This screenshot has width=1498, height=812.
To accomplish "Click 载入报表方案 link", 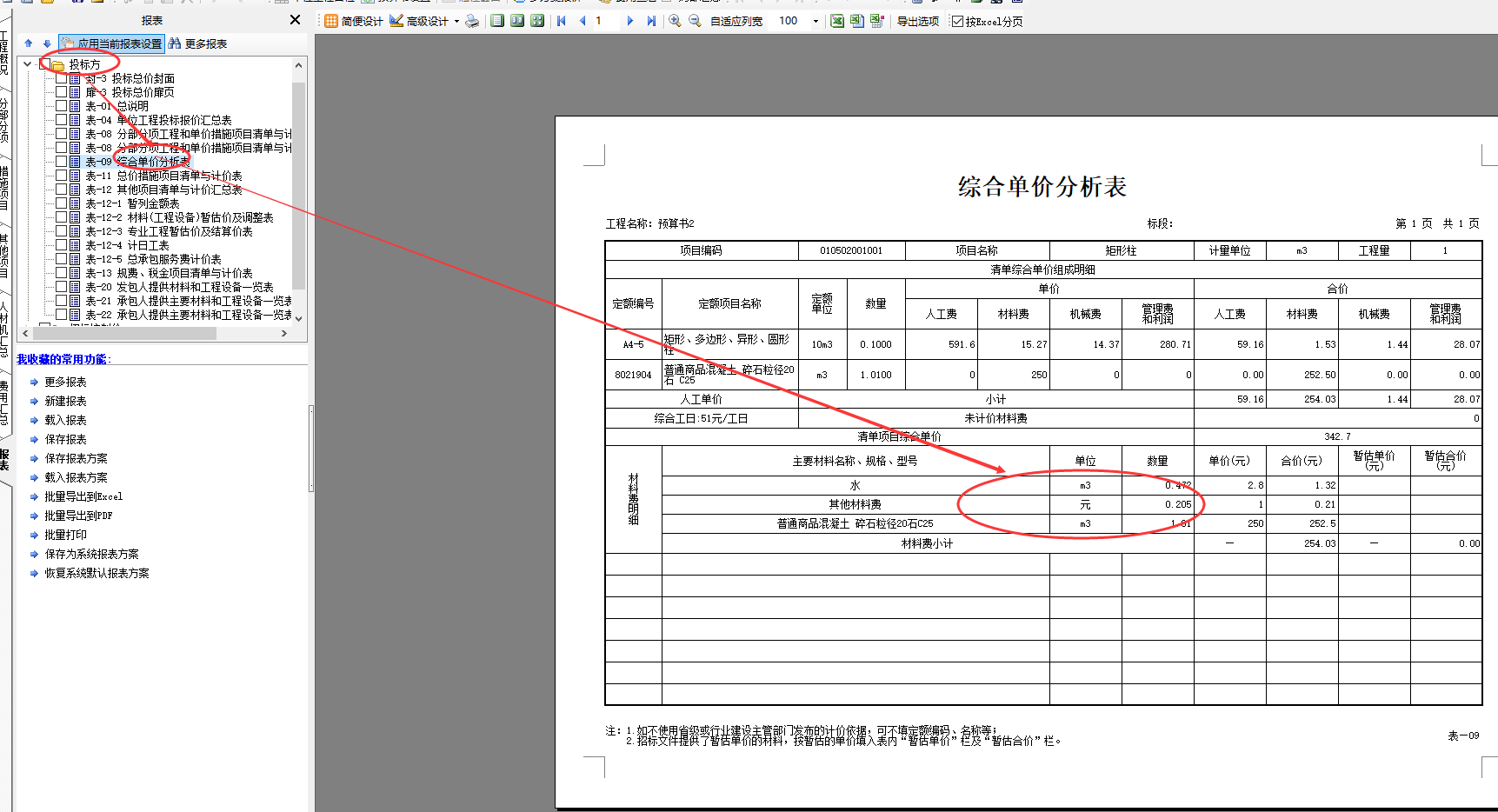I will point(76,478).
